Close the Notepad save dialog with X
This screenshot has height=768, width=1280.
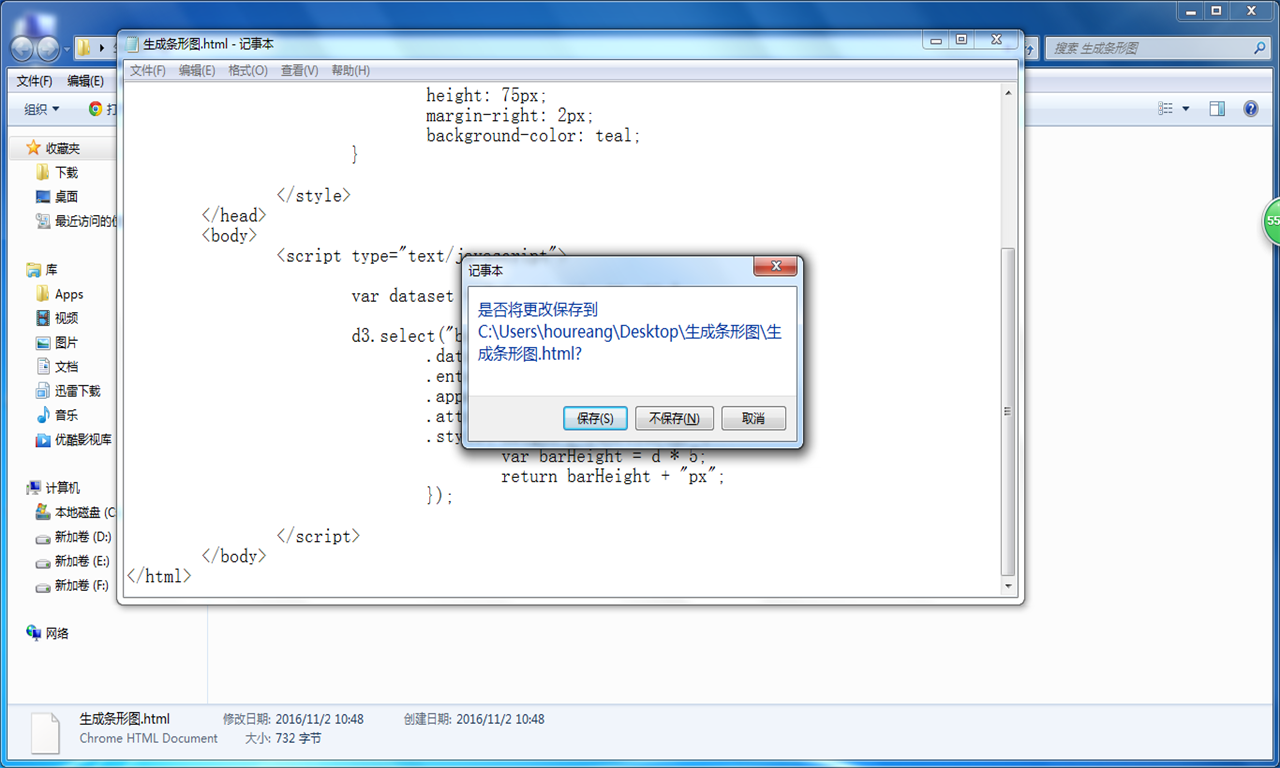pos(775,267)
